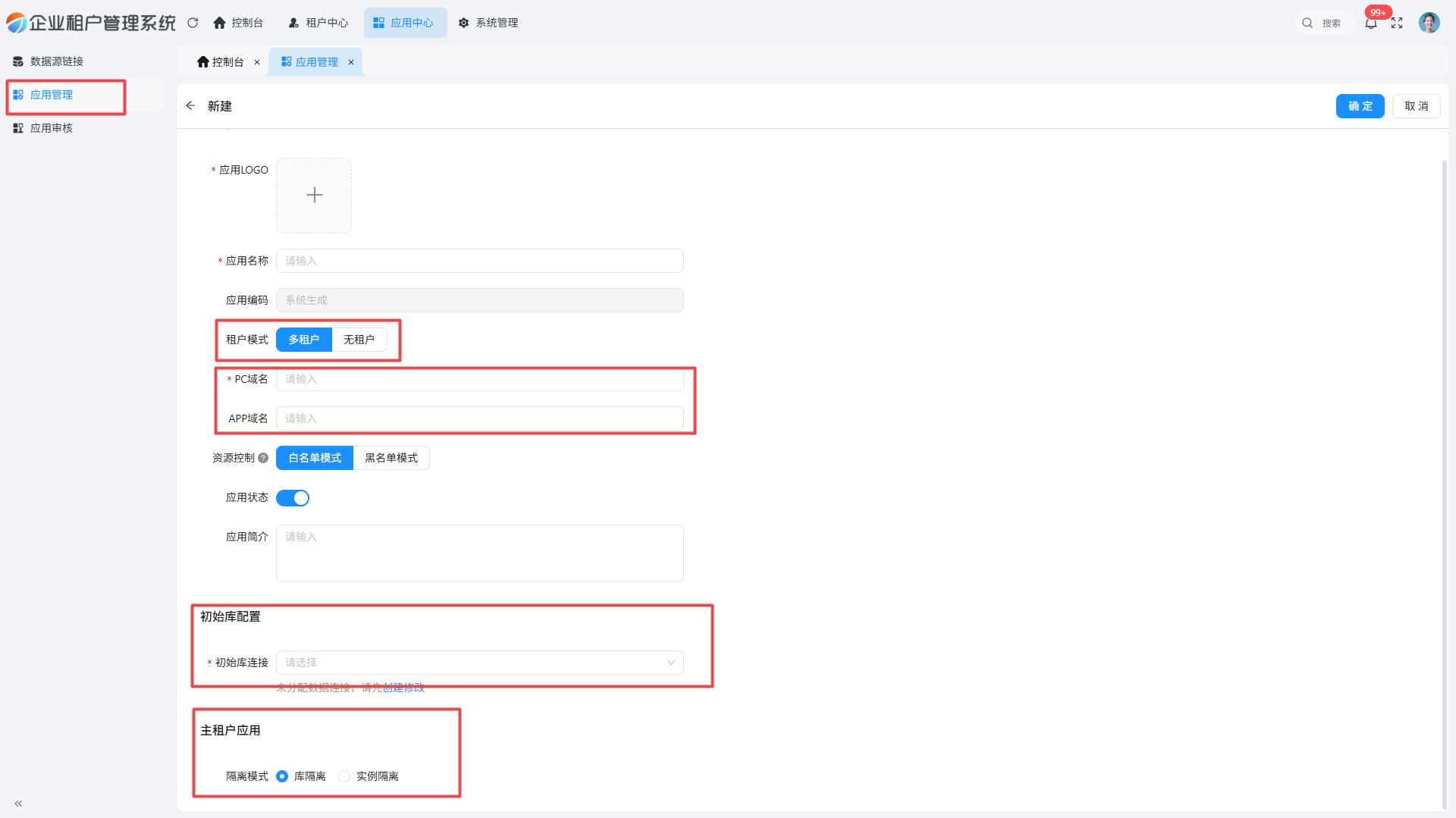Expand the 初始库连接 dropdown
The image size is (1456, 818).
479,663
